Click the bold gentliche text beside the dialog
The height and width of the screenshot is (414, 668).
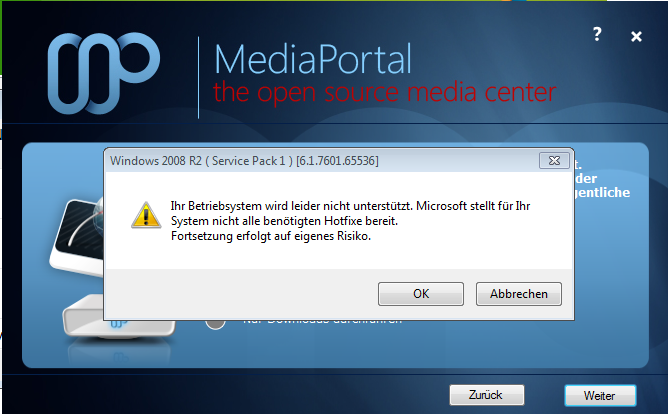click(x=602, y=193)
